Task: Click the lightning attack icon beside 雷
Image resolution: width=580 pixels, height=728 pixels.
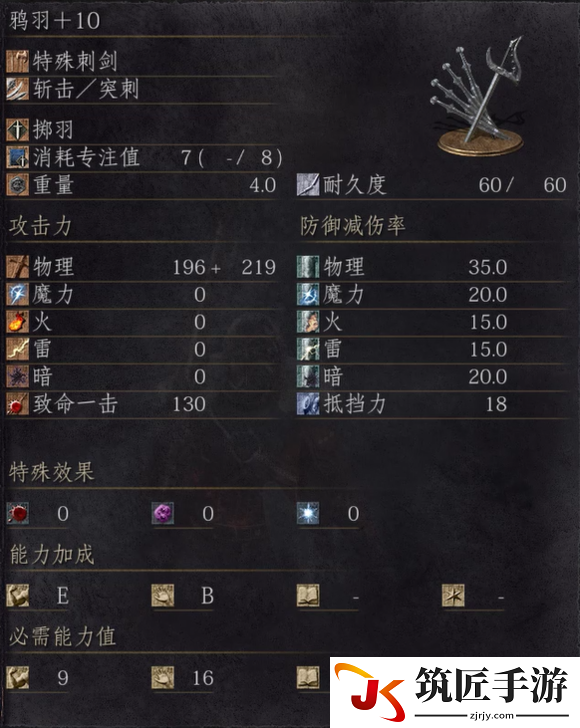Action: pyautogui.click(x=18, y=349)
